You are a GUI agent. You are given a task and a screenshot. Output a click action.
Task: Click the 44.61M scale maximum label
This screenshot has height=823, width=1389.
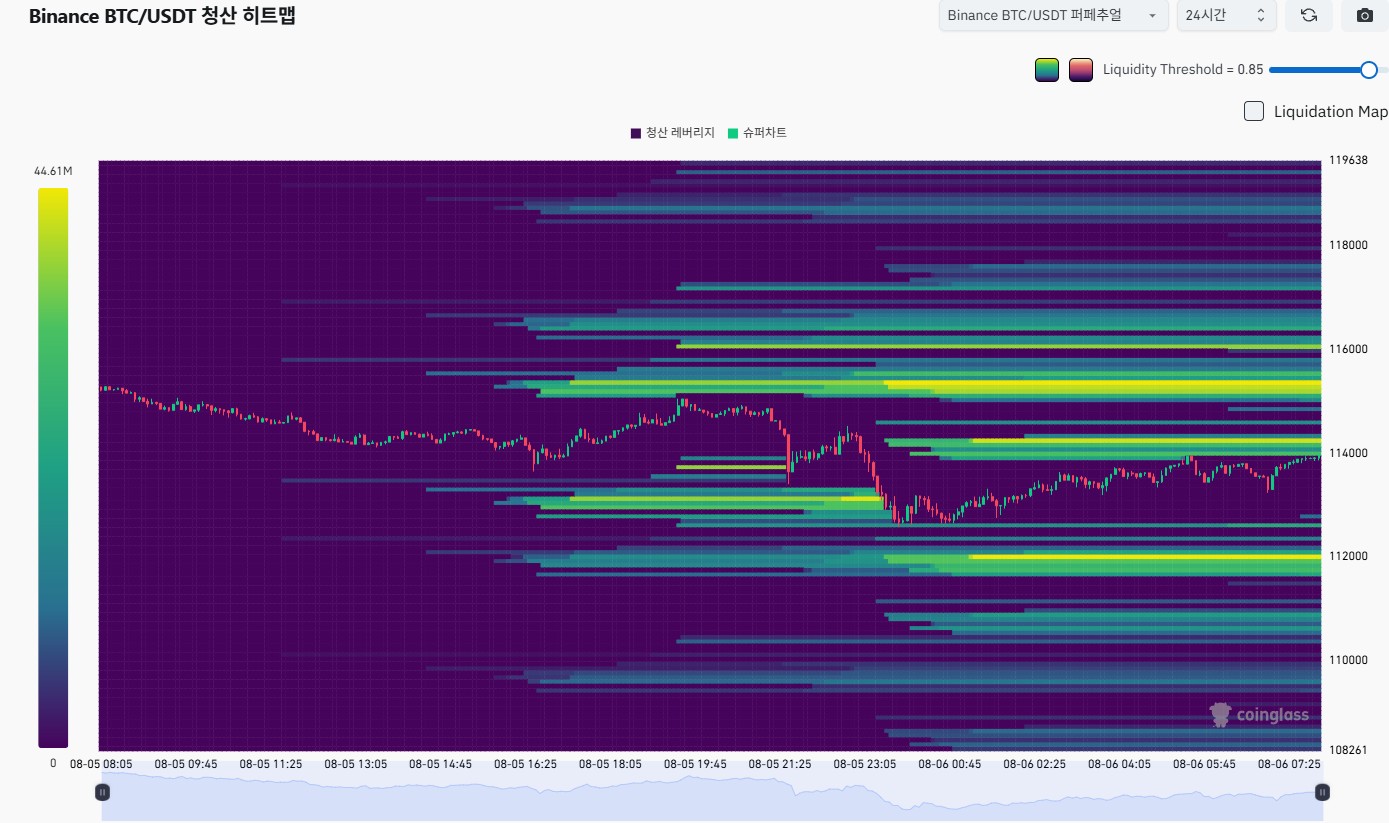point(53,171)
